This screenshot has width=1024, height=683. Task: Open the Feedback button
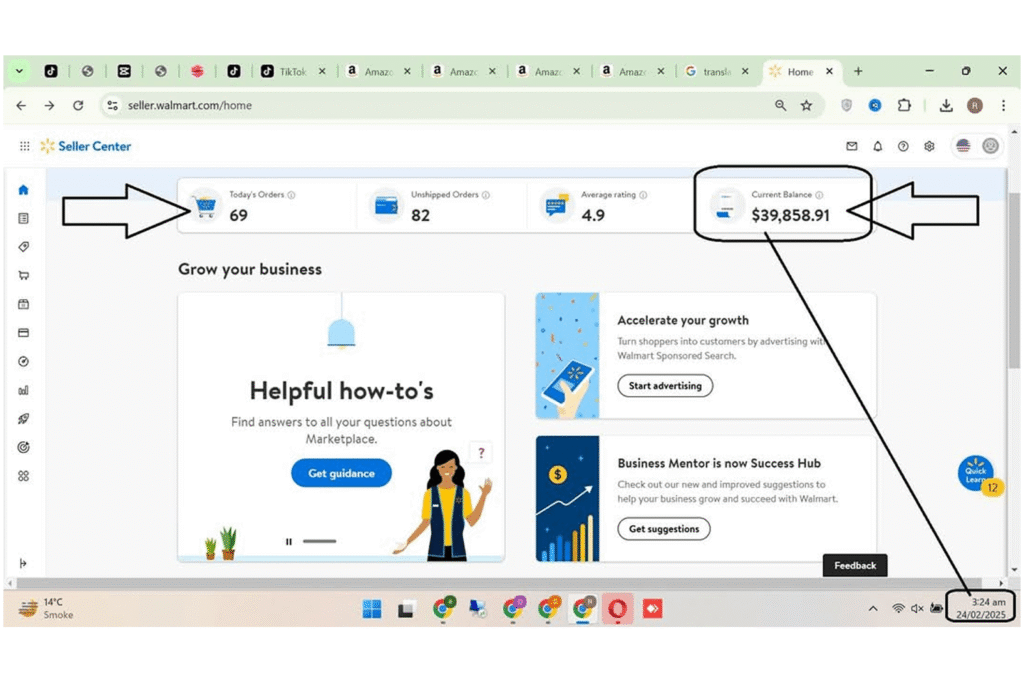point(855,565)
